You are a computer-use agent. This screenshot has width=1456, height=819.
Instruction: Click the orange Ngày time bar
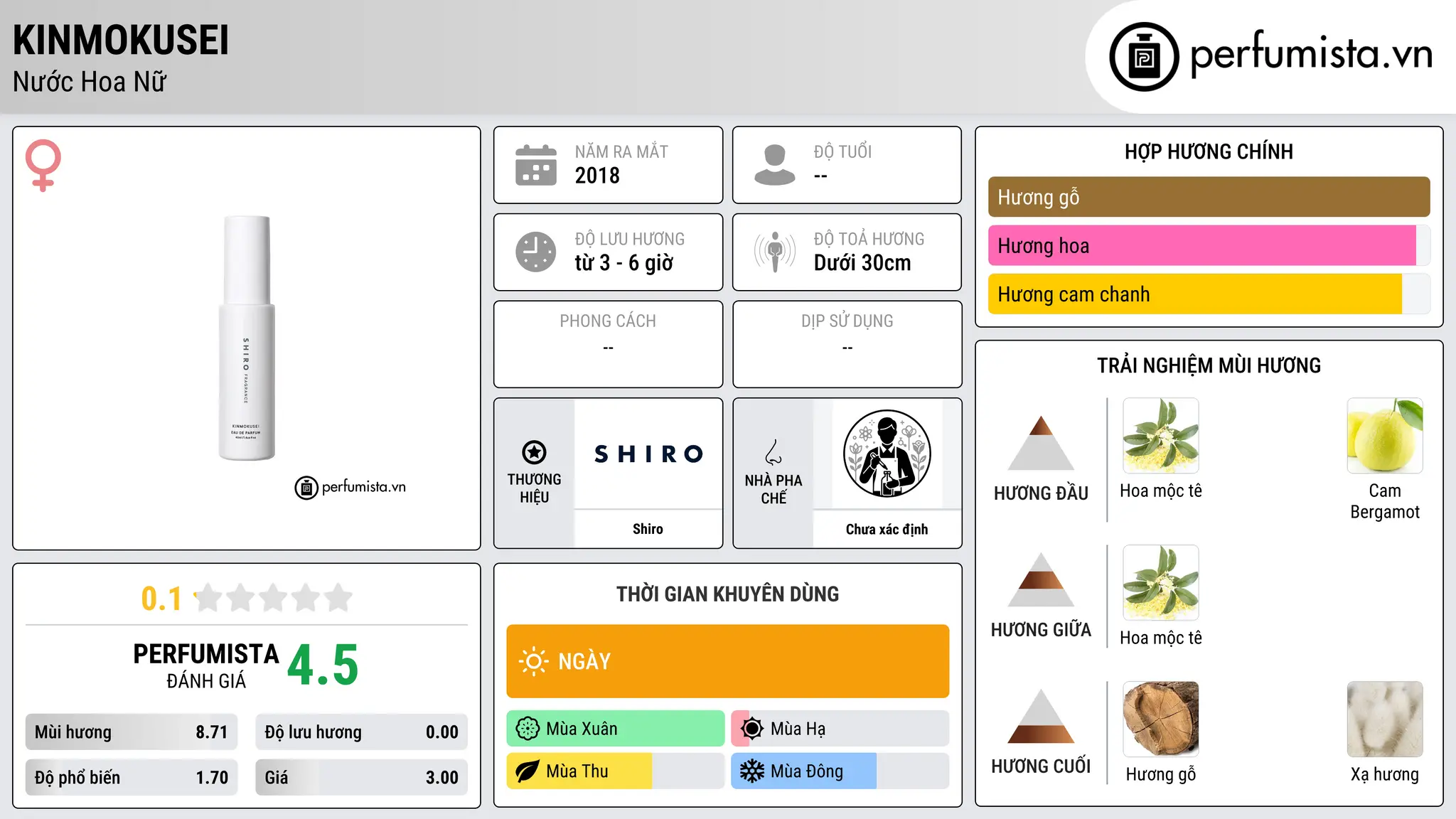727,661
